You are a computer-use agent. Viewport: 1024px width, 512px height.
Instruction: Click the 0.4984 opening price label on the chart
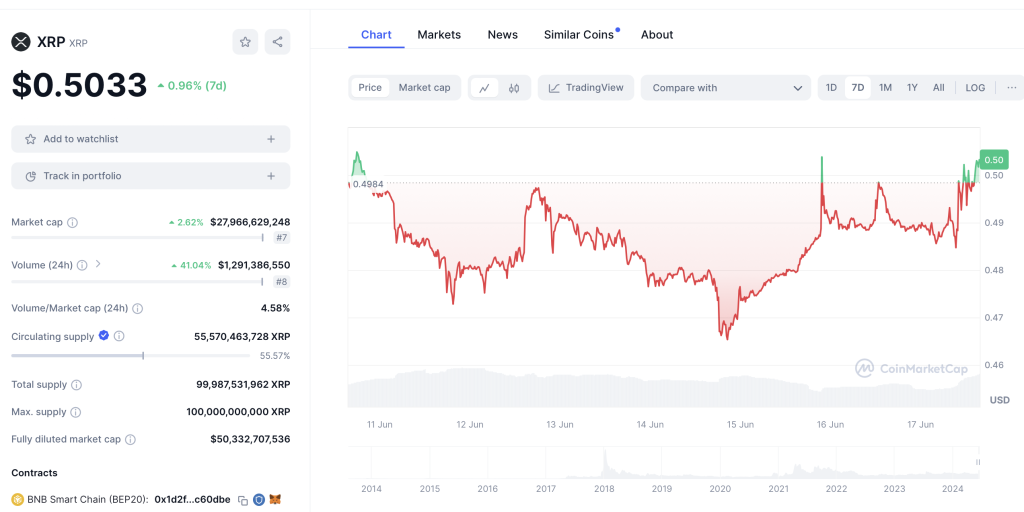click(x=368, y=184)
